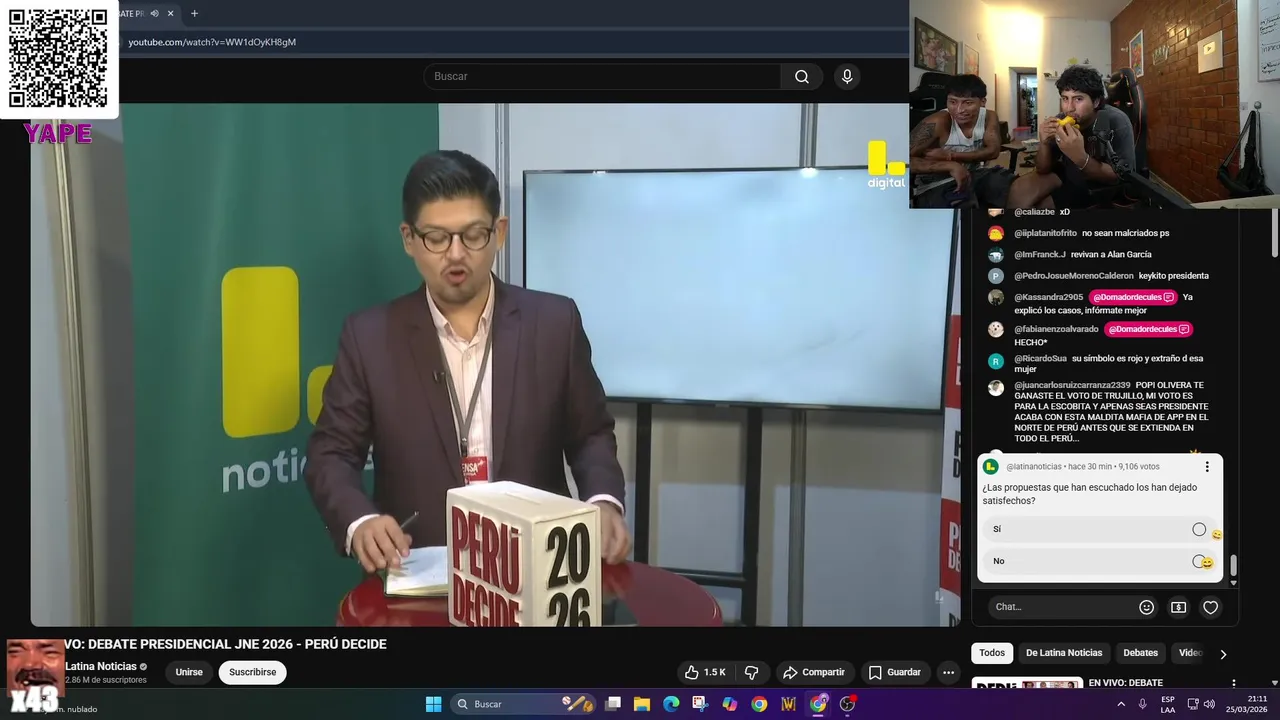Open OBS Studio from taskbar
Screen dimensions: 1280x720
[848, 704]
